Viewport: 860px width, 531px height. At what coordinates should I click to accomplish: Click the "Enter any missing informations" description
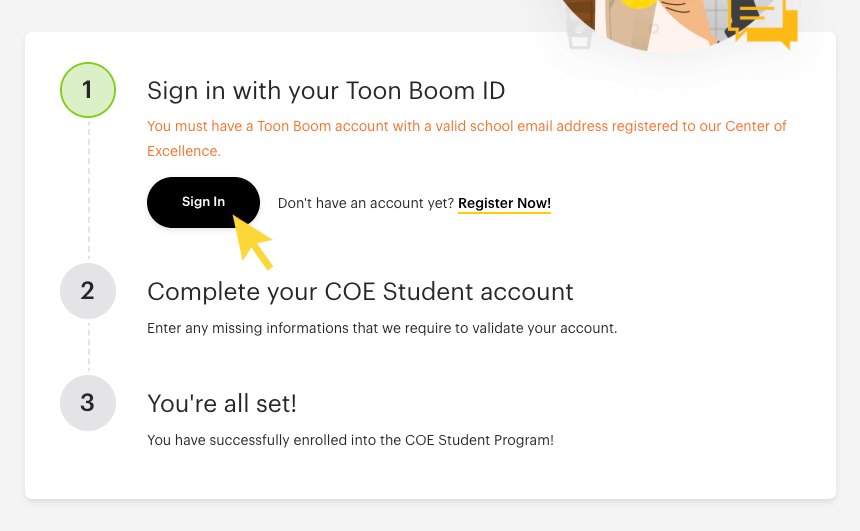click(382, 328)
